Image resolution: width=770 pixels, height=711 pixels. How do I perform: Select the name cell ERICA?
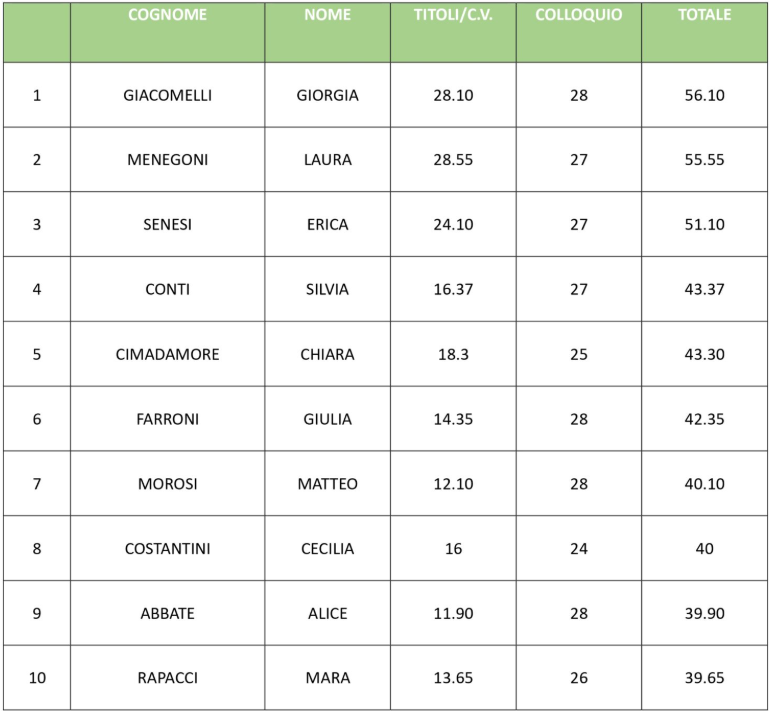[328, 224]
